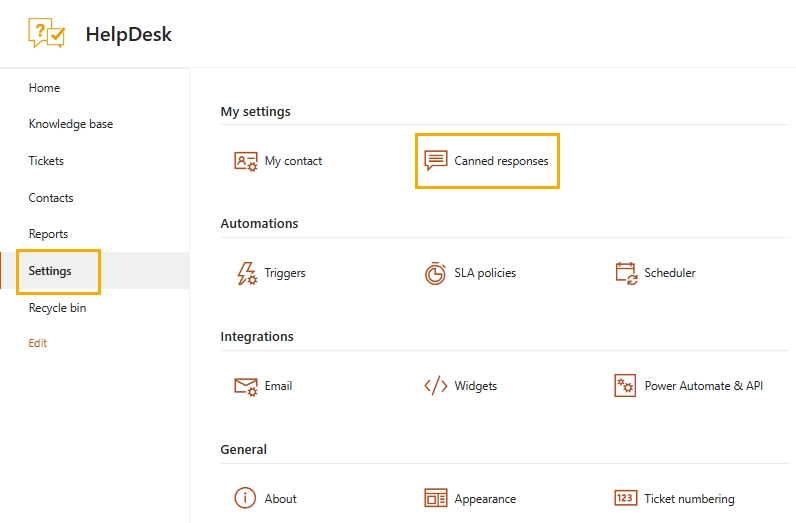Open My contact settings label
Screen dimensions: 796x523
point(293,161)
